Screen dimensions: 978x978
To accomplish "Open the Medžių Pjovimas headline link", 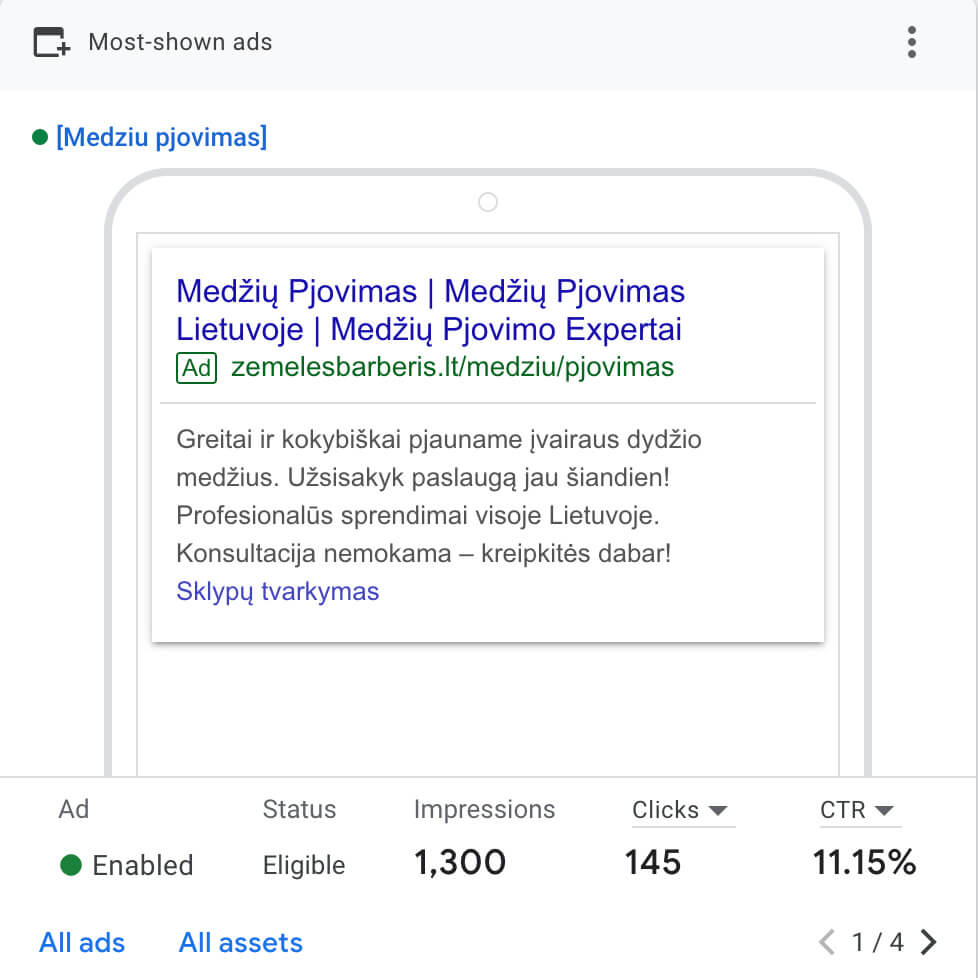I will click(x=430, y=310).
